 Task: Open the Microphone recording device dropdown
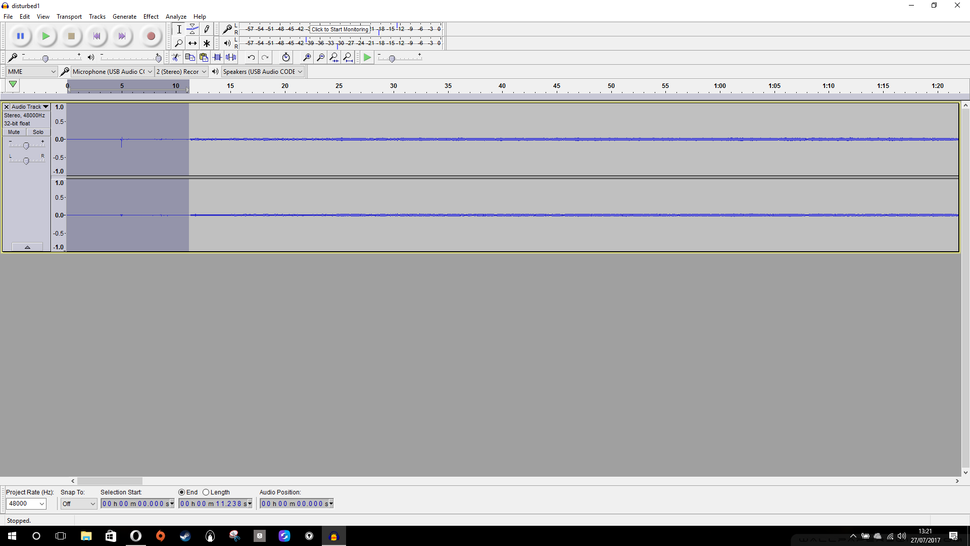point(112,72)
